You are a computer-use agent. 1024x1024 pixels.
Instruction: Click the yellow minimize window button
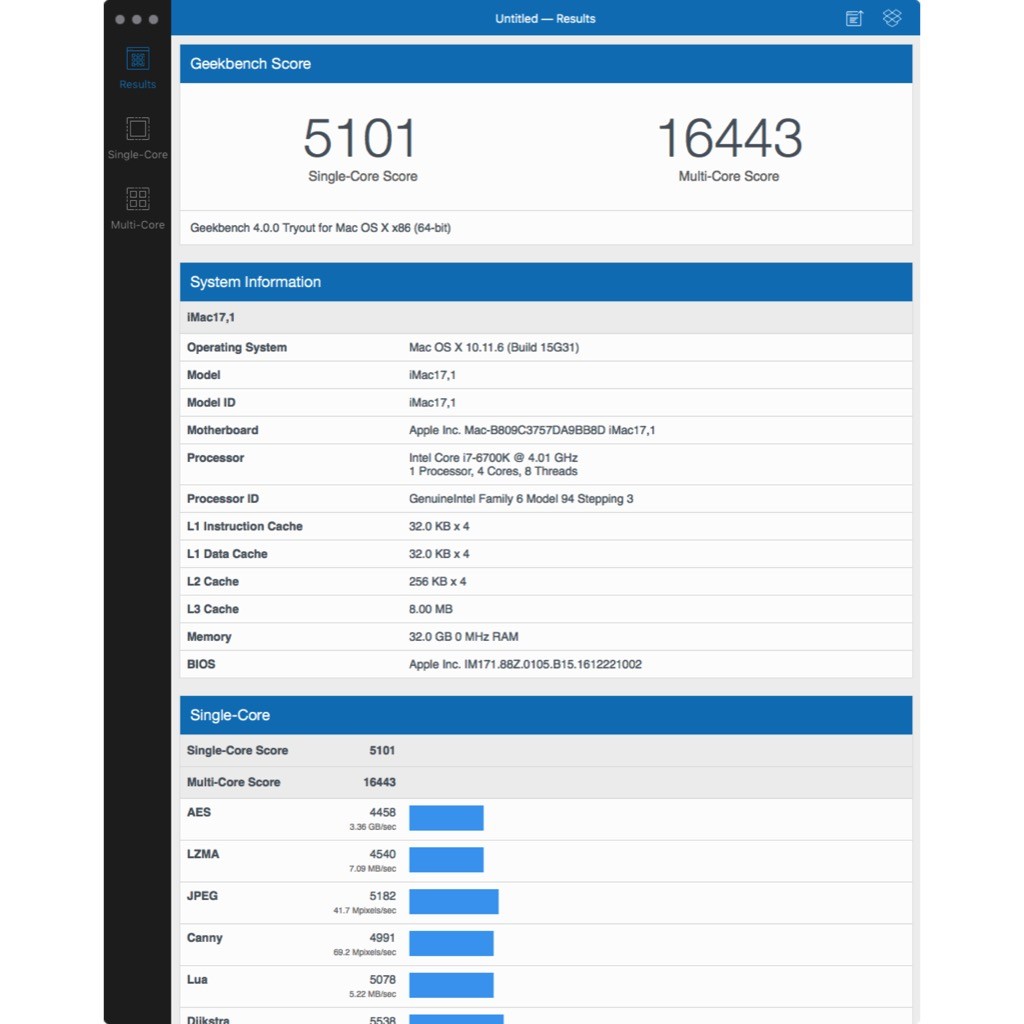pyautogui.click(x=136, y=20)
